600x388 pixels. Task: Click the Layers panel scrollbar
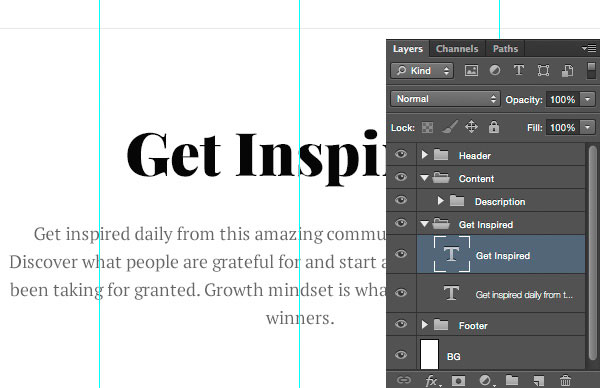593,253
